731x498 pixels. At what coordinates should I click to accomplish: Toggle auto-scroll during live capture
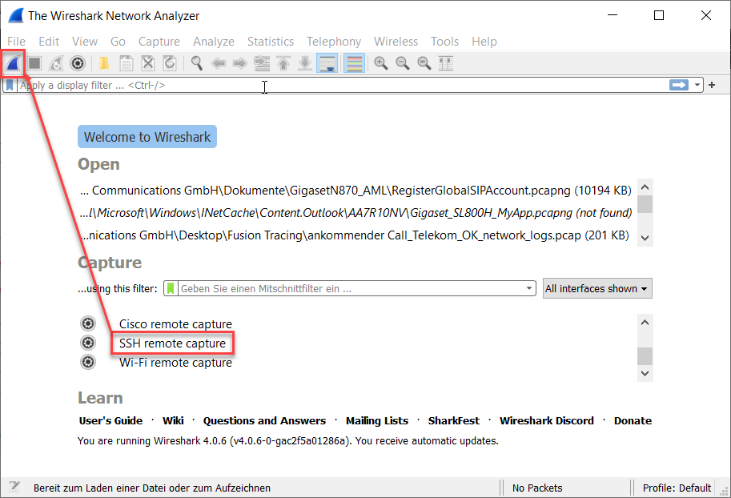[327, 63]
